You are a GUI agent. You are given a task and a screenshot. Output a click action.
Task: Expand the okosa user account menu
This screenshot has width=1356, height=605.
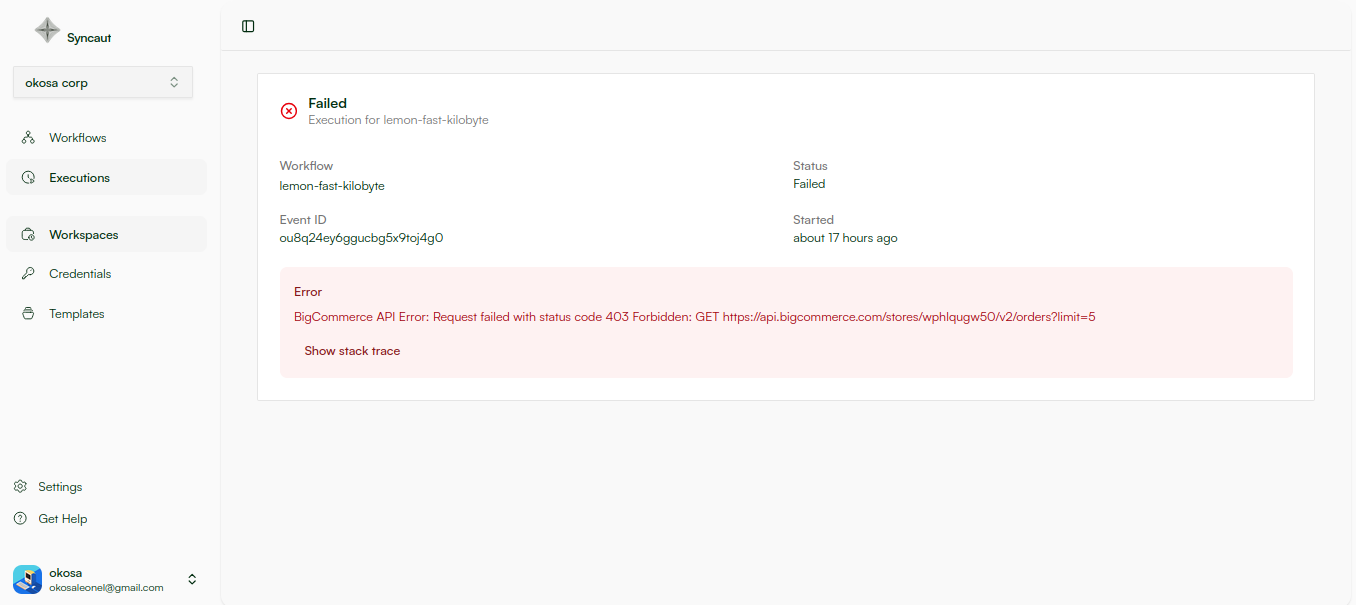click(x=192, y=579)
